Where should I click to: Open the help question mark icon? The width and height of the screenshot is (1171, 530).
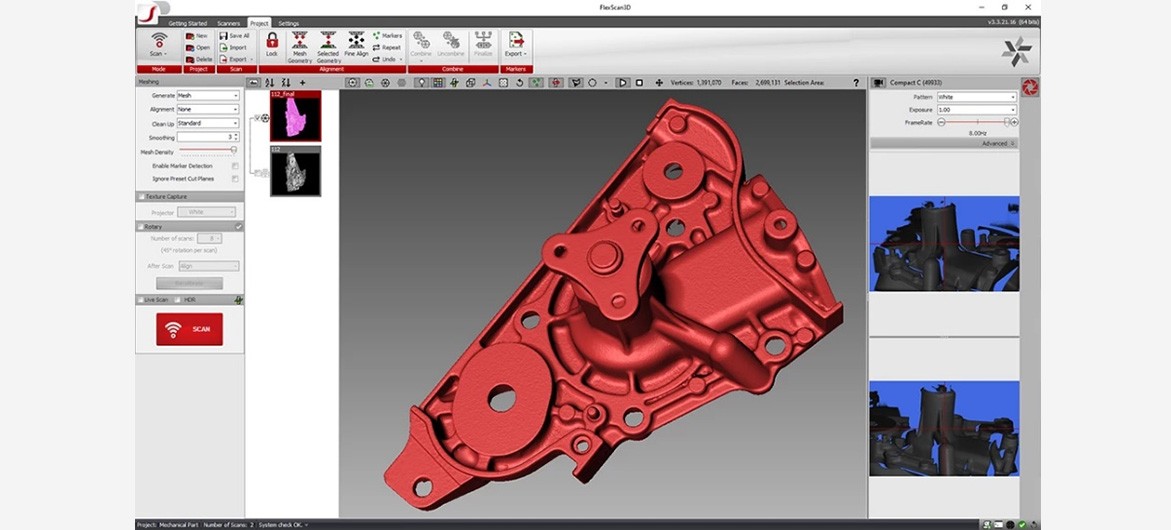(856, 83)
